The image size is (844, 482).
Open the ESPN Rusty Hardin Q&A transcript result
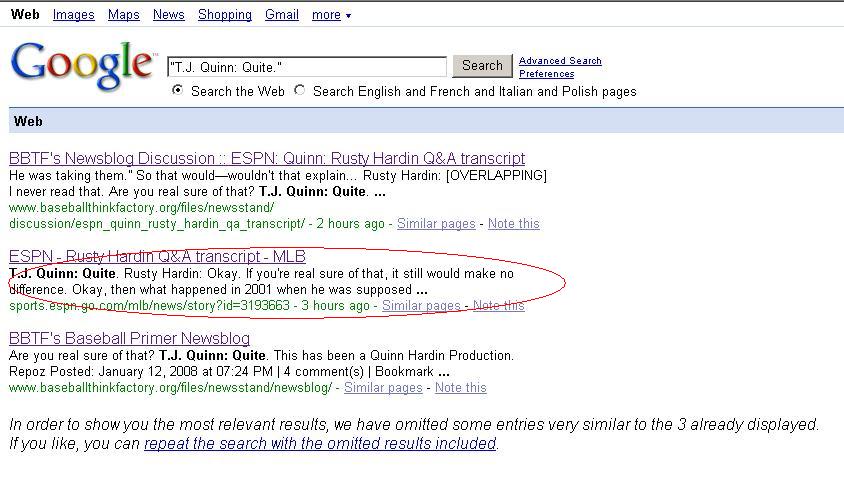tap(157, 257)
